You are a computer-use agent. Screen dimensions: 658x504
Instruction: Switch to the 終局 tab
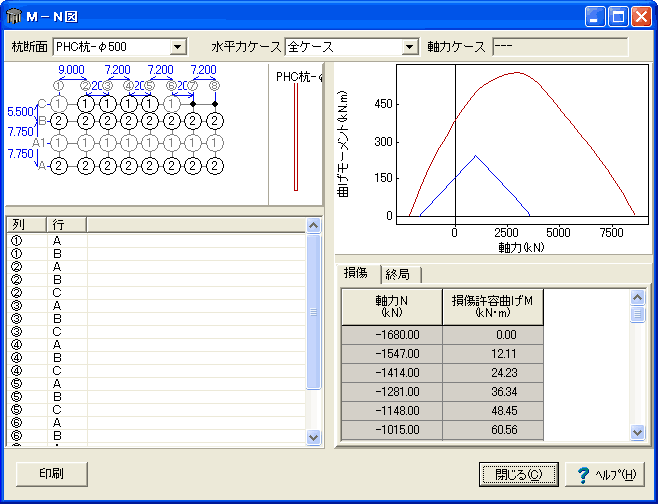pos(400,275)
